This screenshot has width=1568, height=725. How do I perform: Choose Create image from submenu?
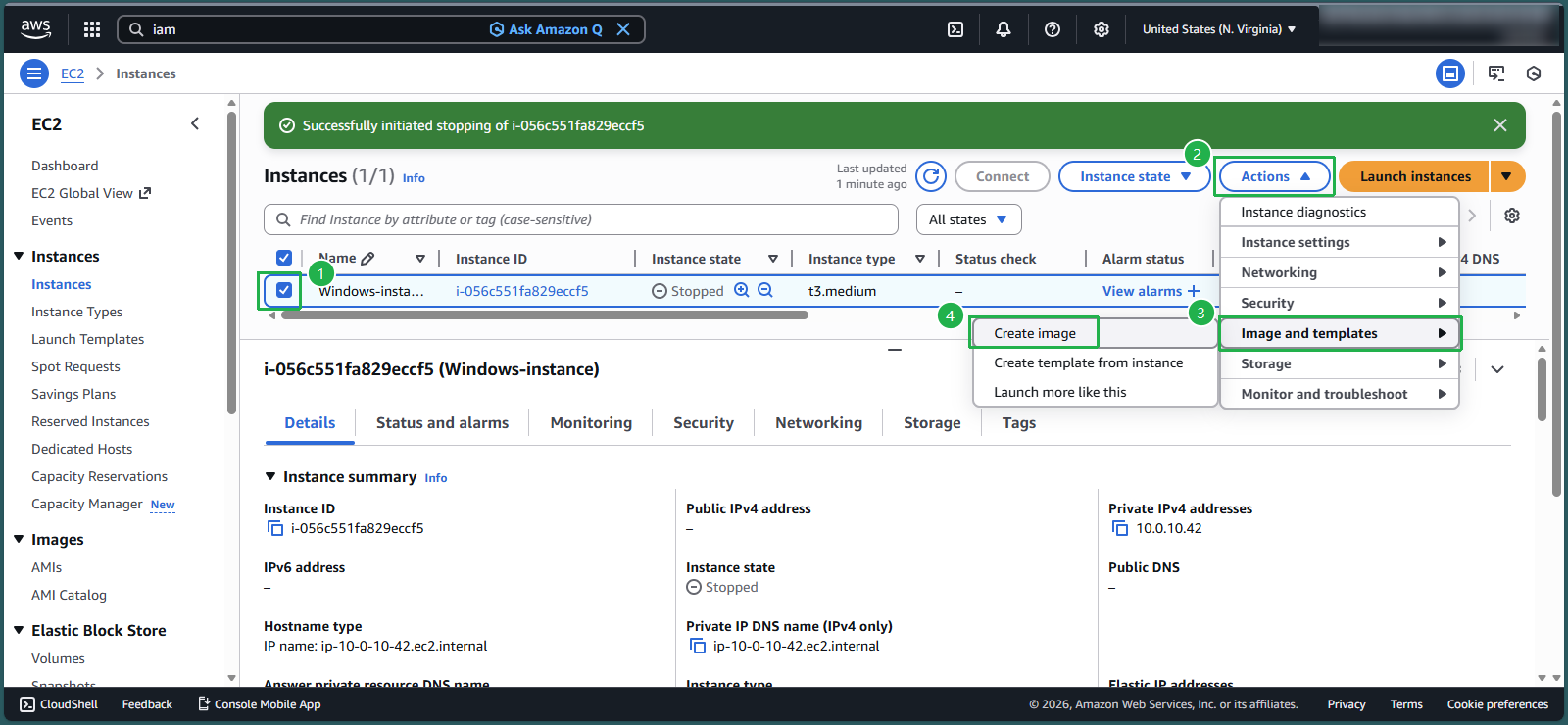click(1035, 333)
